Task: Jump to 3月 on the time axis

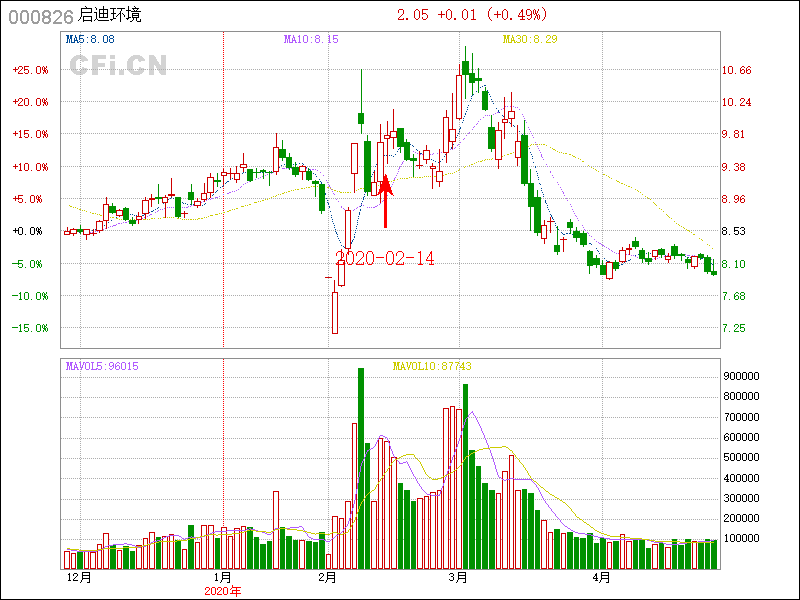Action: coord(459,578)
